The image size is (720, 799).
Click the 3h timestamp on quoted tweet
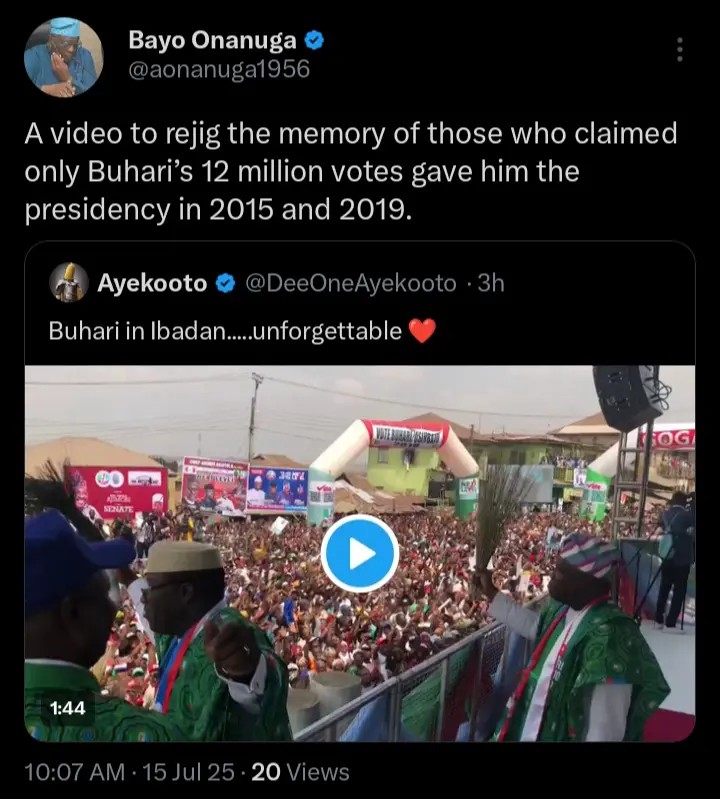click(x=491, y=284)
